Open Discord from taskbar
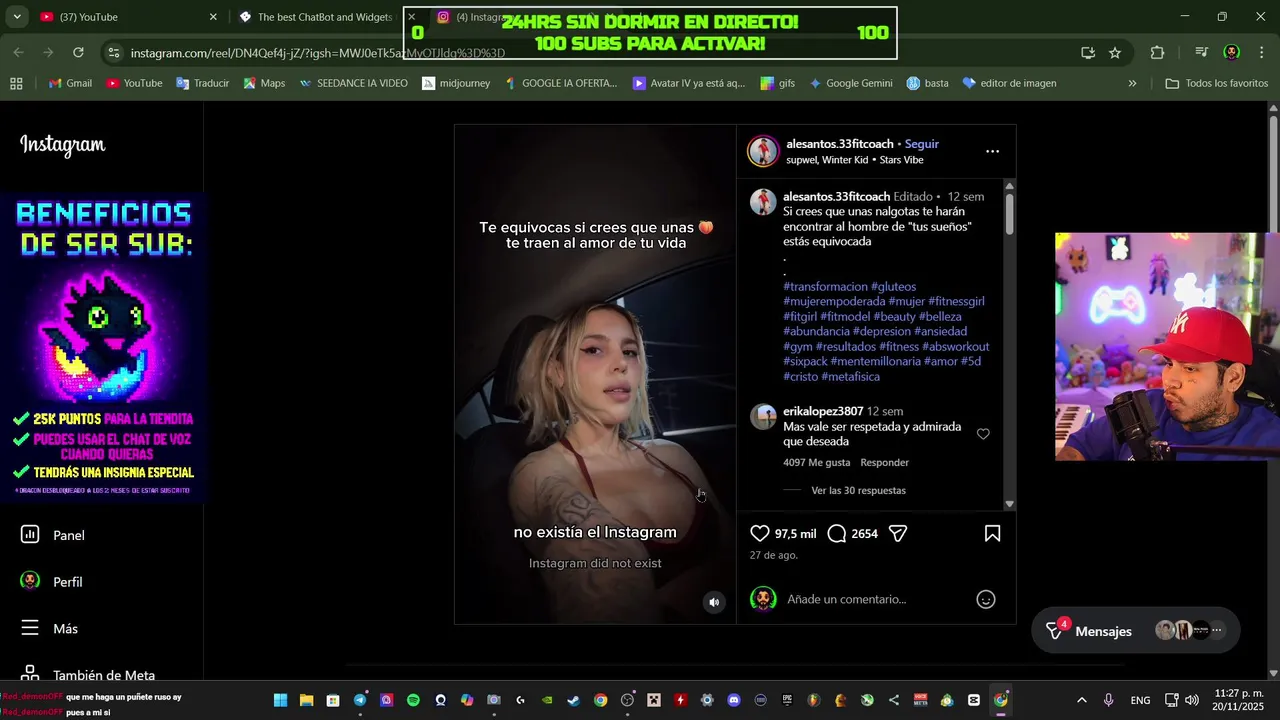1280x720 pixels. pyautogui.click(x=734, y=700)
